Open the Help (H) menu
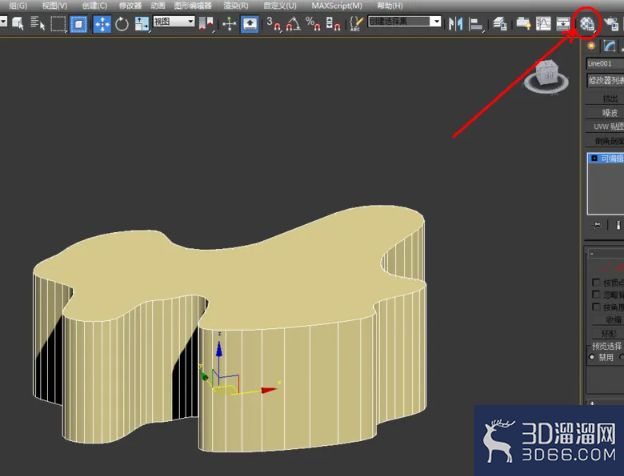The height and width of the screenshot is (476, 624). [390, 6]
